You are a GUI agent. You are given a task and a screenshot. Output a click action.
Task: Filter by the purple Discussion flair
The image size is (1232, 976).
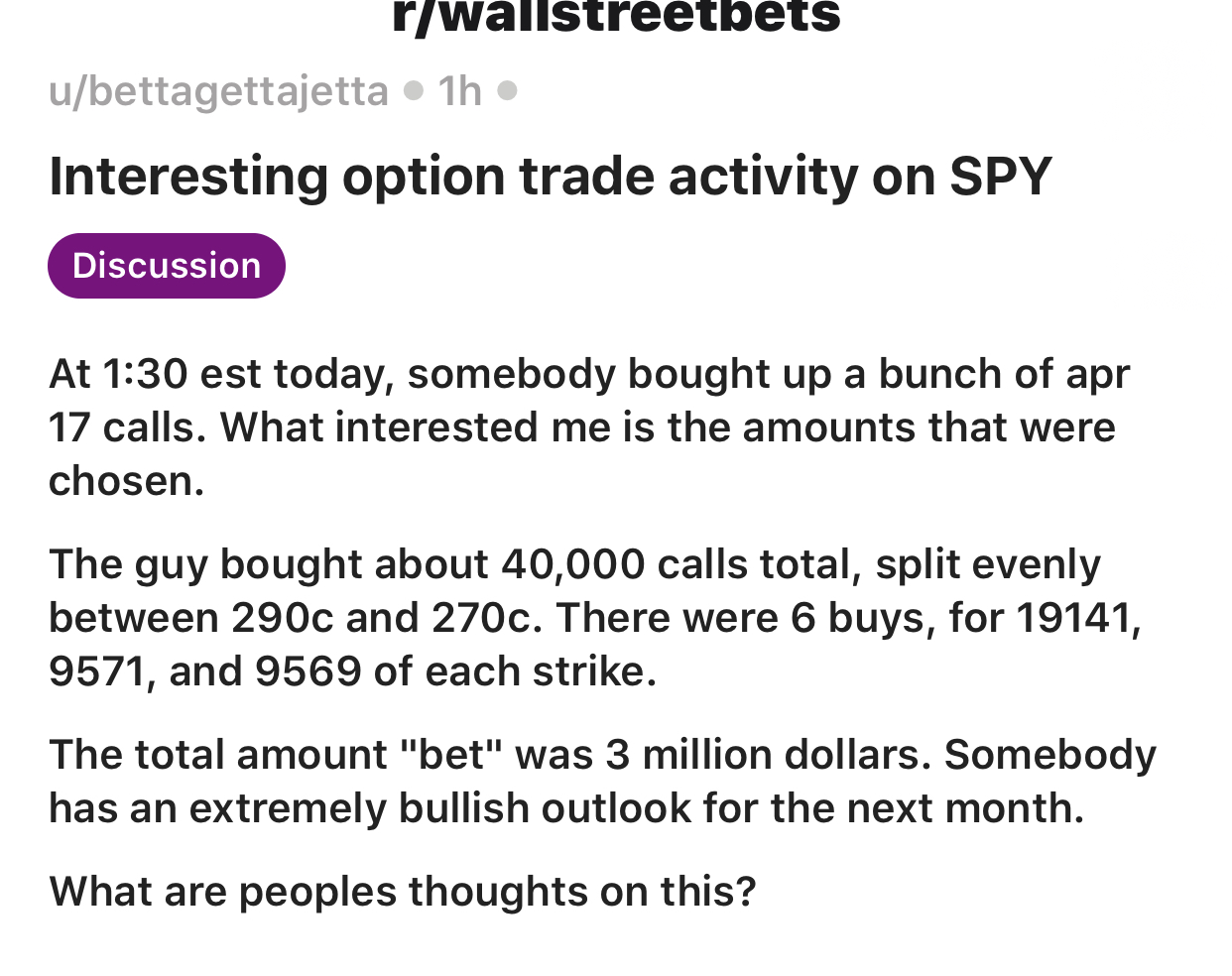[167, 266]
